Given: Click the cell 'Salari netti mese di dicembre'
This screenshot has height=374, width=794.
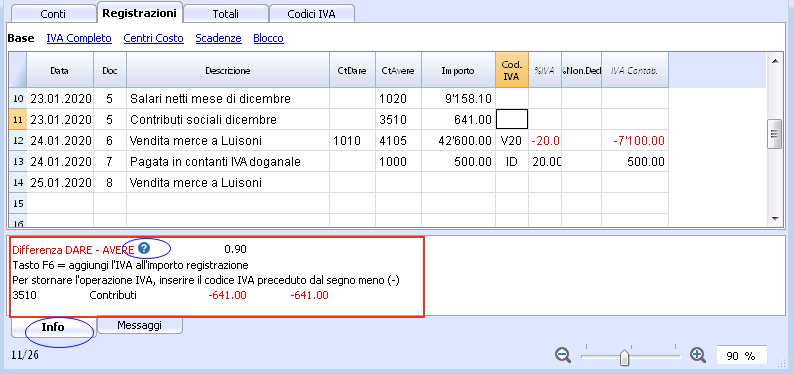Looking at the screenshot, I should click(x=228, y=99).
